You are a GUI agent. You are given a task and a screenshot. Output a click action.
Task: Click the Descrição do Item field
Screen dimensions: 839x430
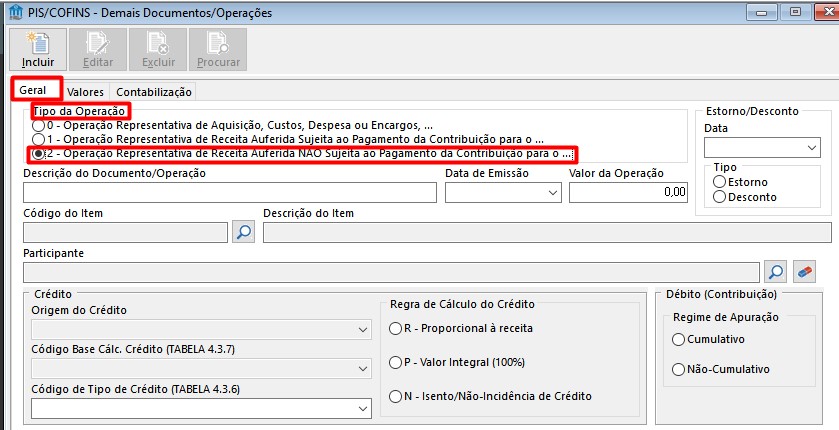pyautogui.click(x=547, y=233)
